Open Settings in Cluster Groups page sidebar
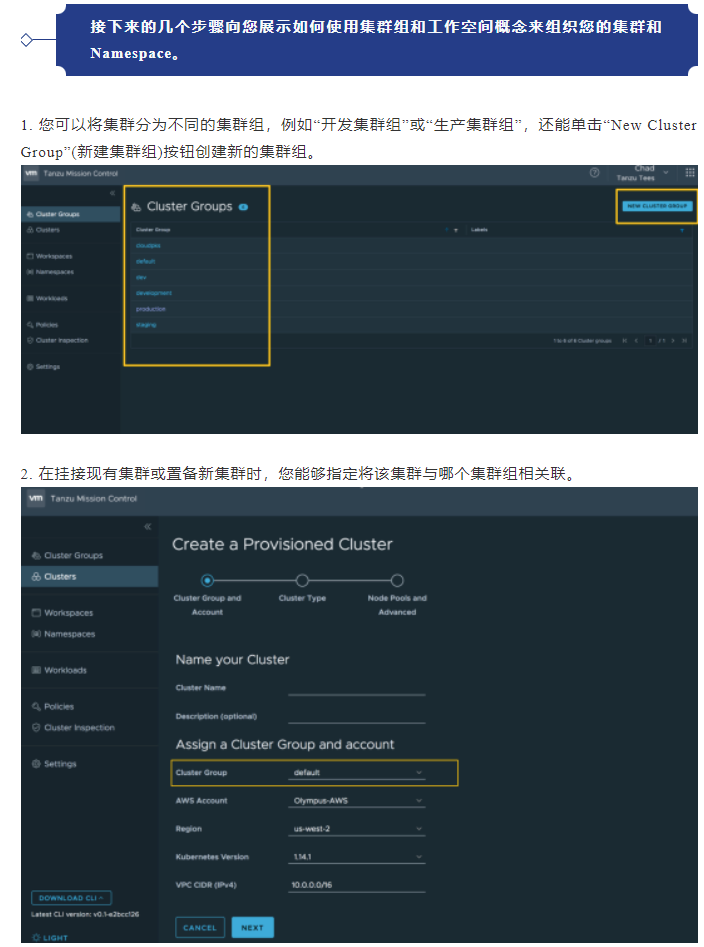The height and width of the screenshot is (947, 704). click(x=43, y=367)
